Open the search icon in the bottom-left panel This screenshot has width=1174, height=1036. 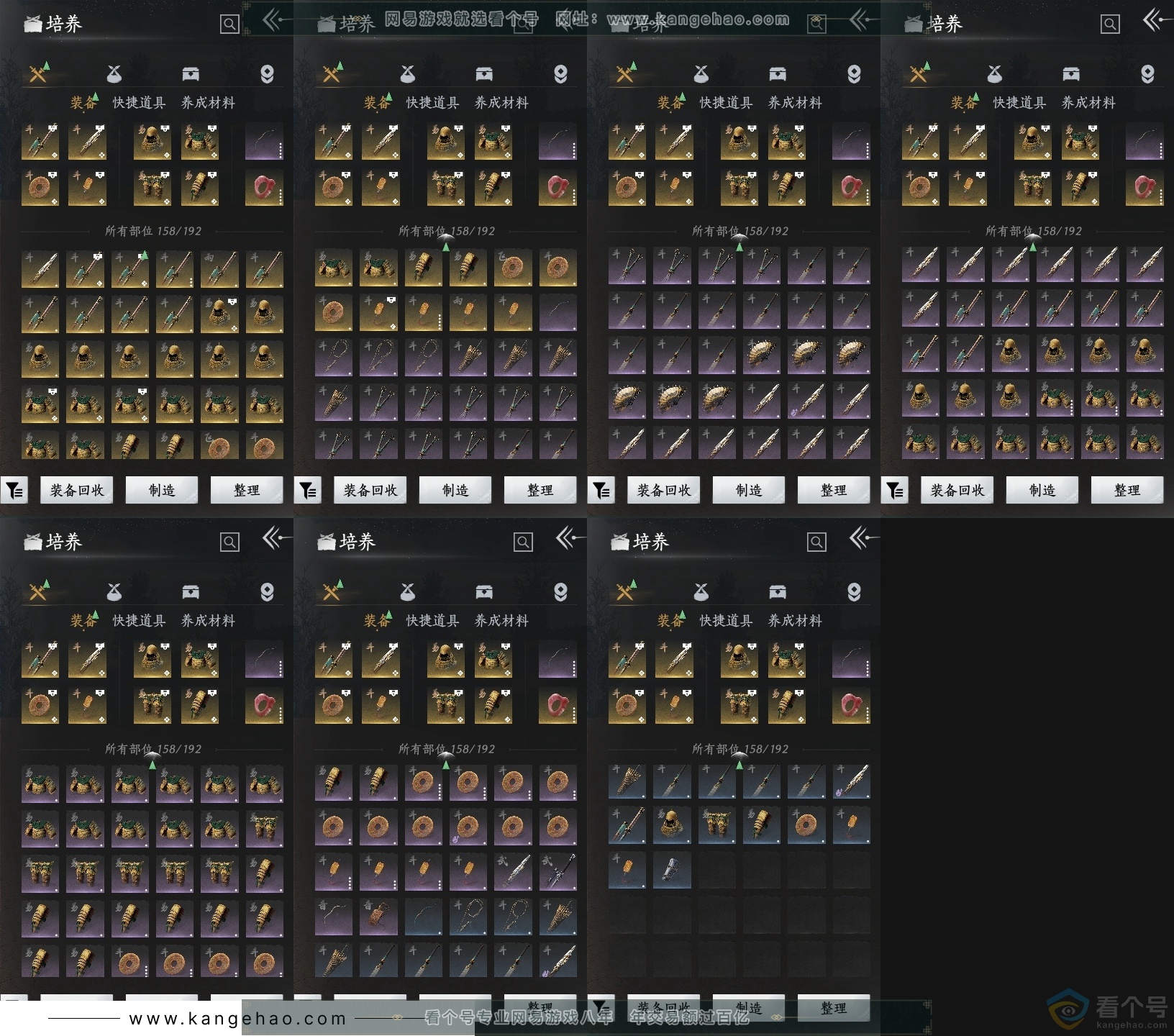point(229,542)
